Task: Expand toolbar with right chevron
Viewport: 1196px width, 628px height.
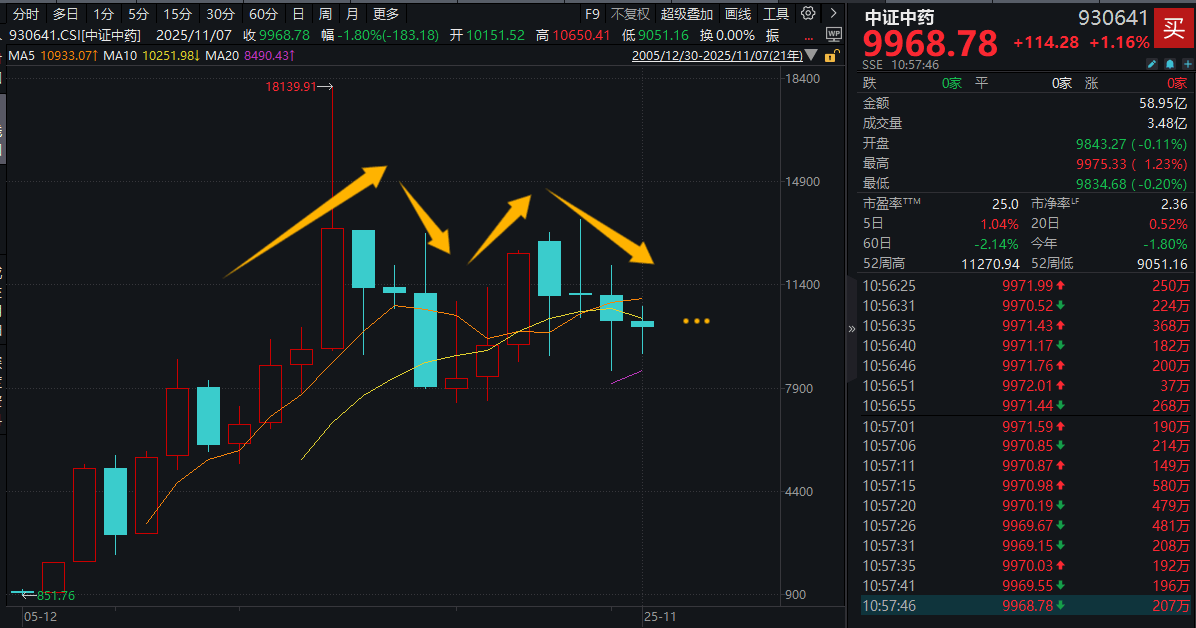Action: pos(834,14)
